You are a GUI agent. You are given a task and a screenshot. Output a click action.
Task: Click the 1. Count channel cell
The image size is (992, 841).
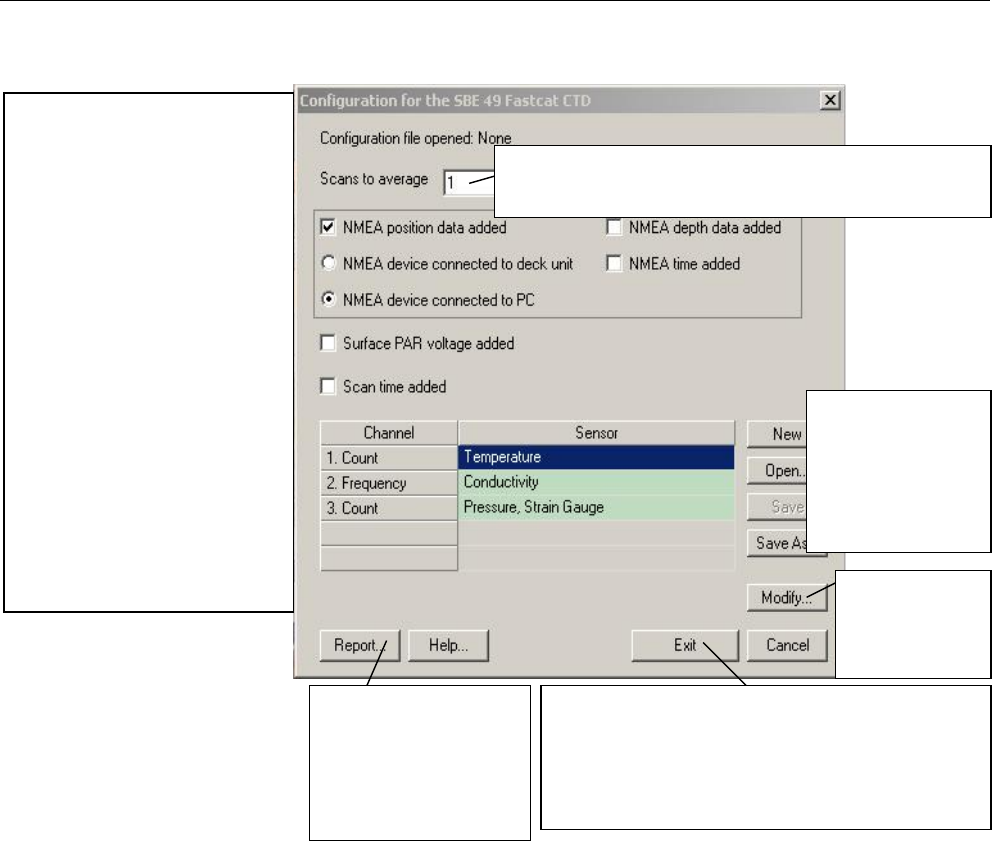pos(388,458)
